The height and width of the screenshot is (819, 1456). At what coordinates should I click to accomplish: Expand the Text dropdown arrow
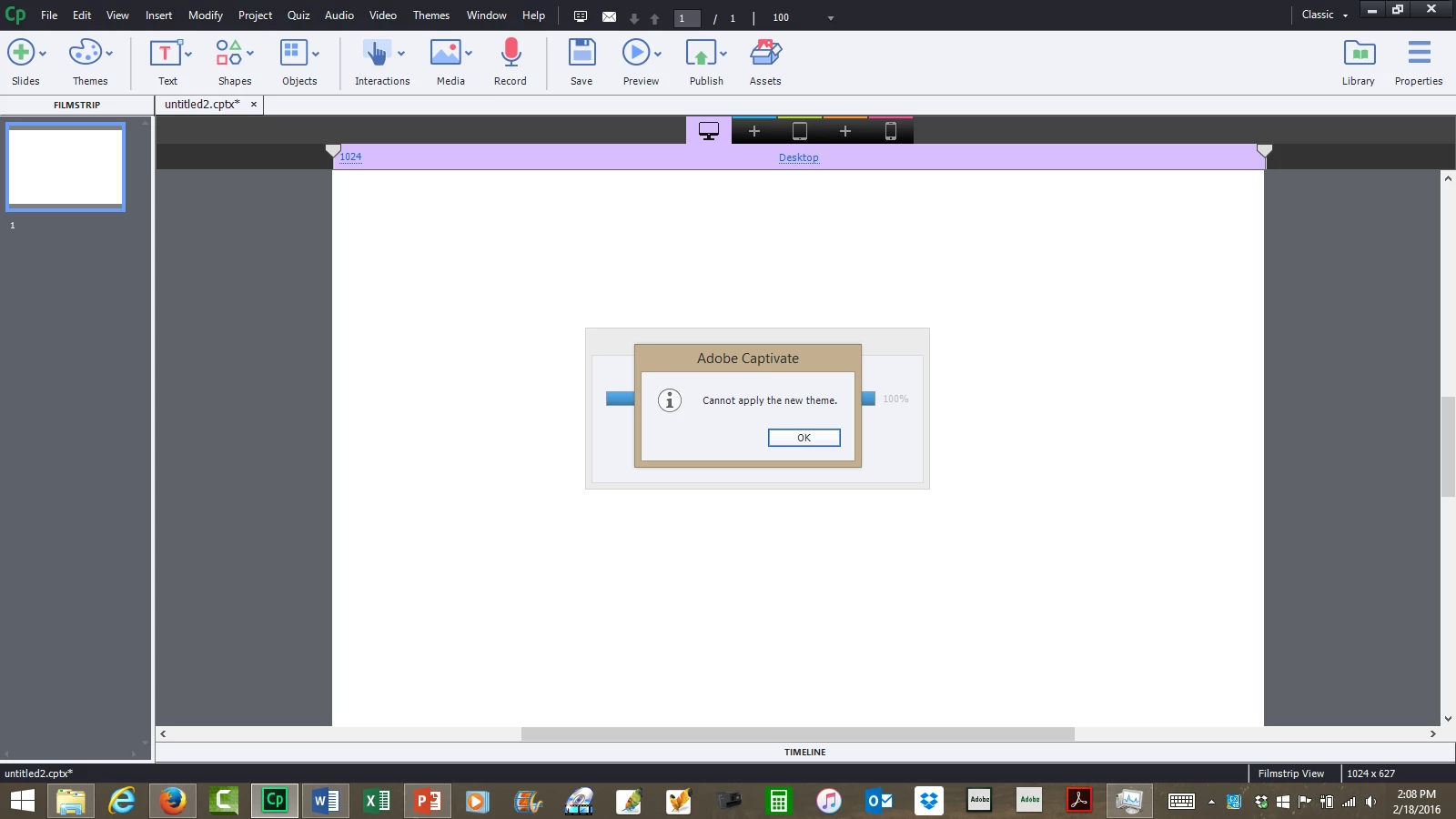[188, 54]
